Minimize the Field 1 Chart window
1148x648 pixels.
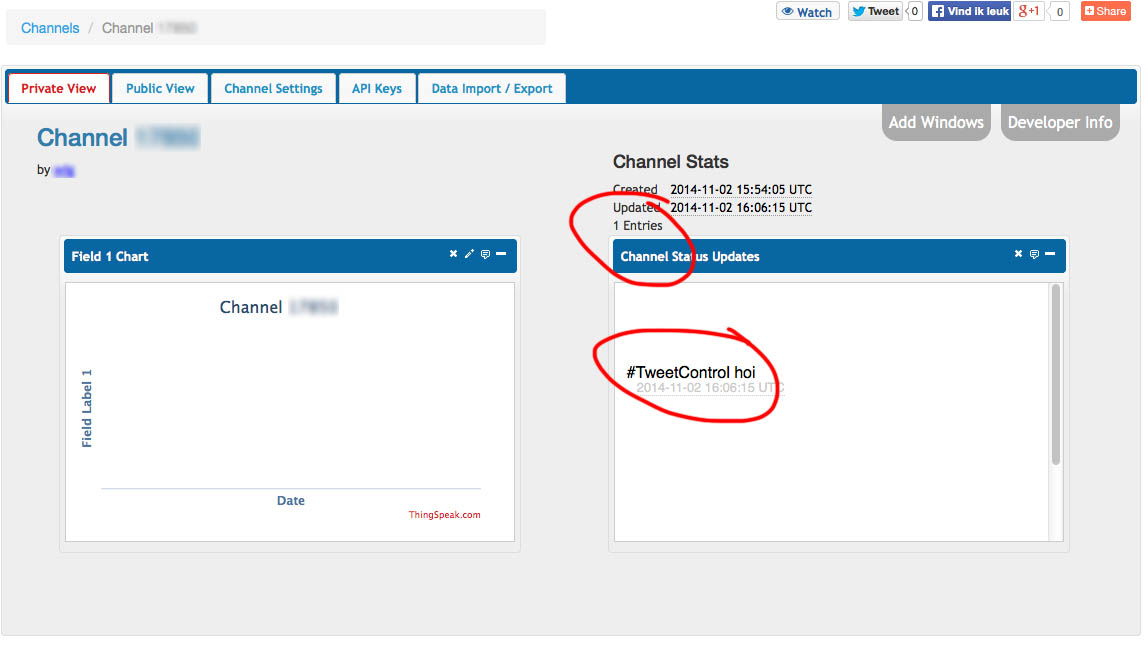501,254
